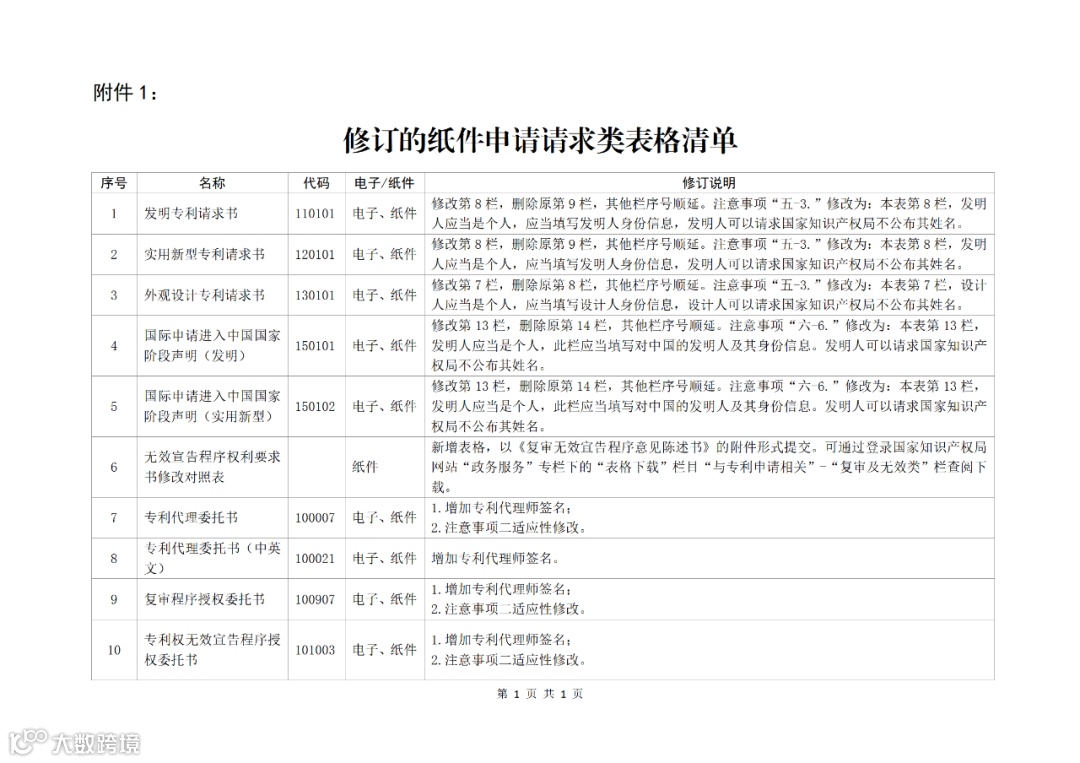Screen dimensions: 1080x763
Task: Click the title 修订的纸件申请请求类表格清单
Action: [541, 140]
